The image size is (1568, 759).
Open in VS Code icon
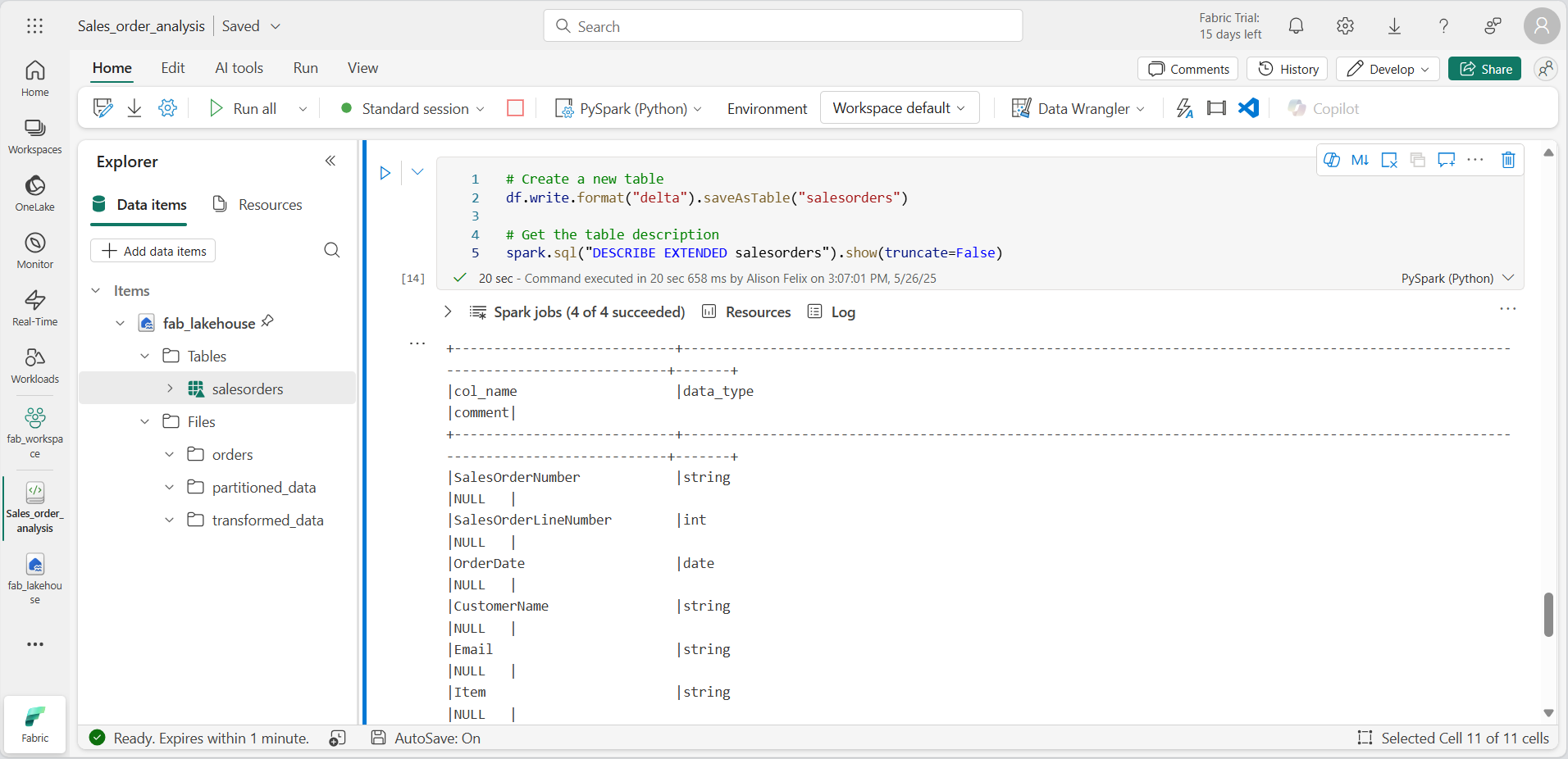click(1248, 108)
